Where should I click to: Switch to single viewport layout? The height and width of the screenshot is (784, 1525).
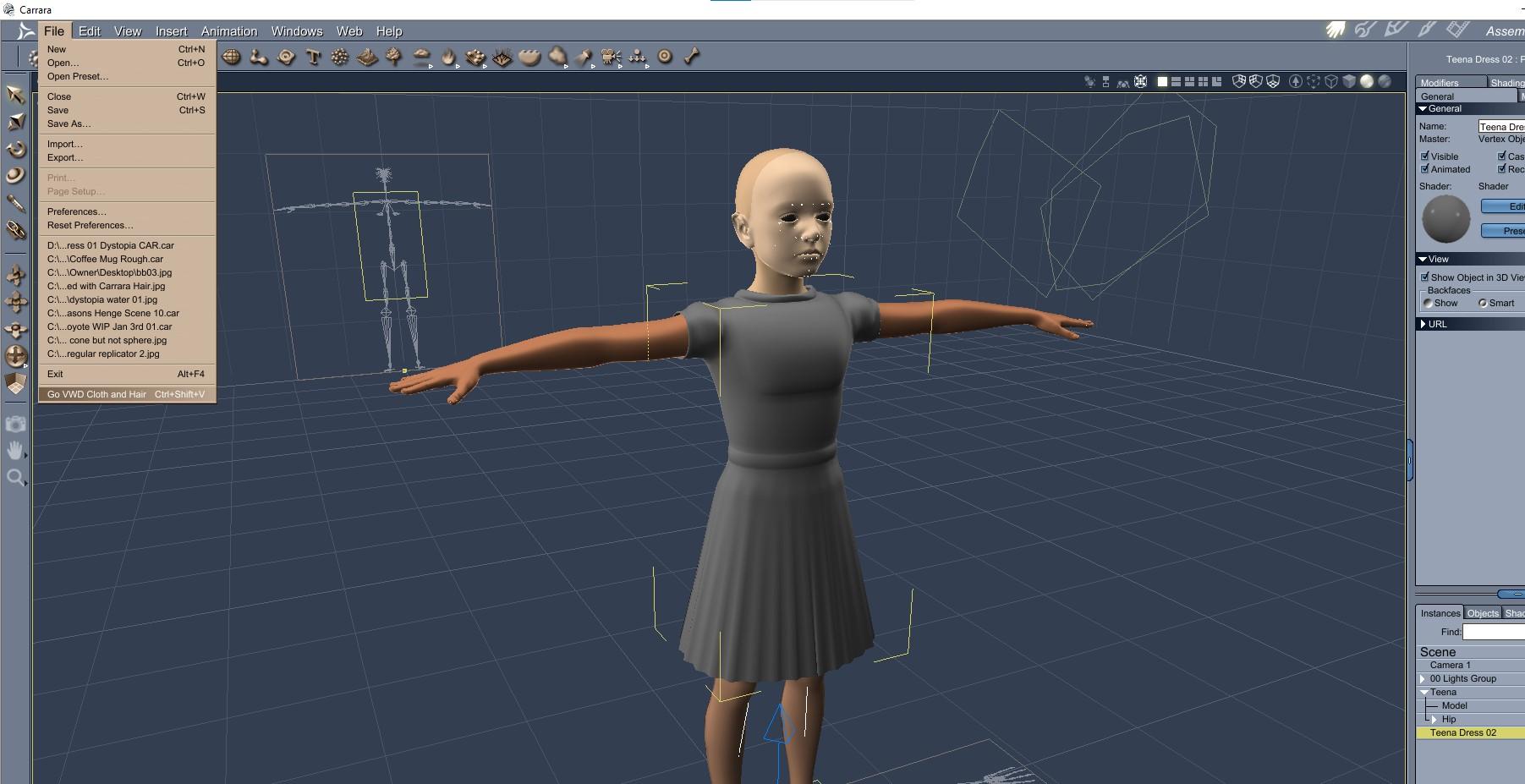tap(1162, 82)
